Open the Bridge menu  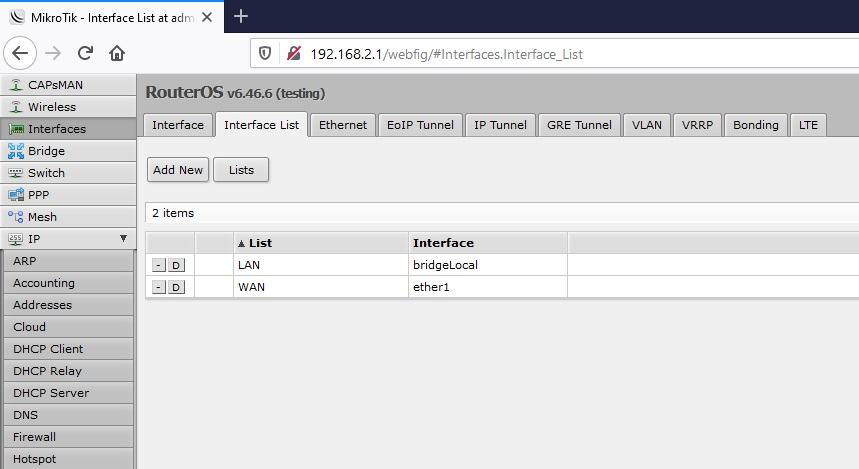(68, 151)
